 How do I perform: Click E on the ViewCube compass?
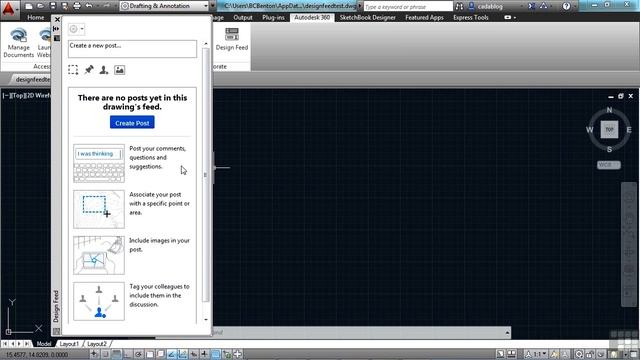[629, 130]
